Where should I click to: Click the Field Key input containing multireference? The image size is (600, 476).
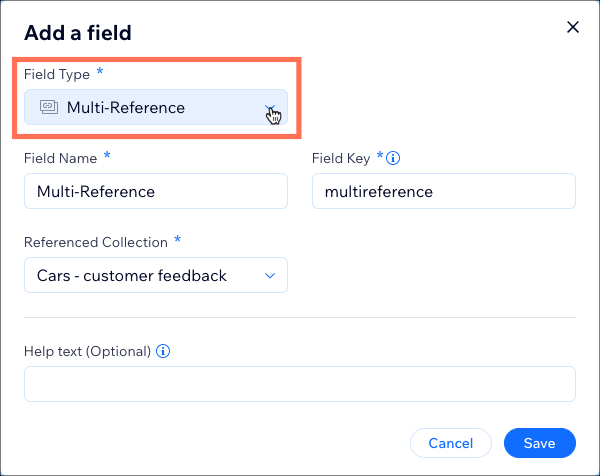444,191
